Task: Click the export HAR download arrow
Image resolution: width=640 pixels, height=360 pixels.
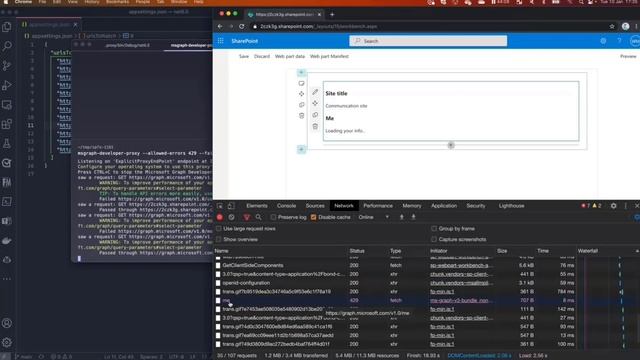Action: (x=413, y=217)
